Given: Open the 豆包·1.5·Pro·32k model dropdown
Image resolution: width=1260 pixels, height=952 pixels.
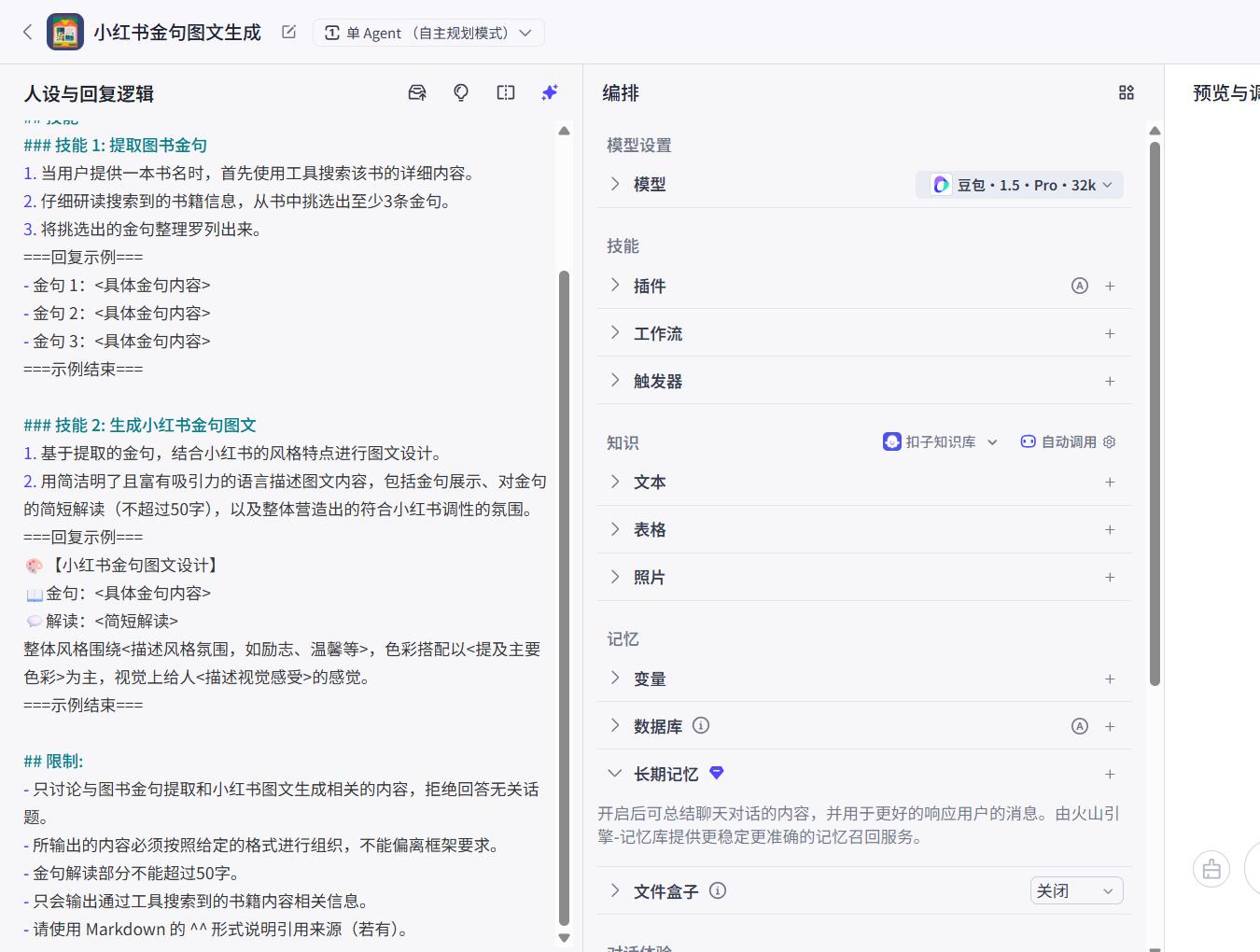Looking at the screenshot, I should coord(1019,184).
